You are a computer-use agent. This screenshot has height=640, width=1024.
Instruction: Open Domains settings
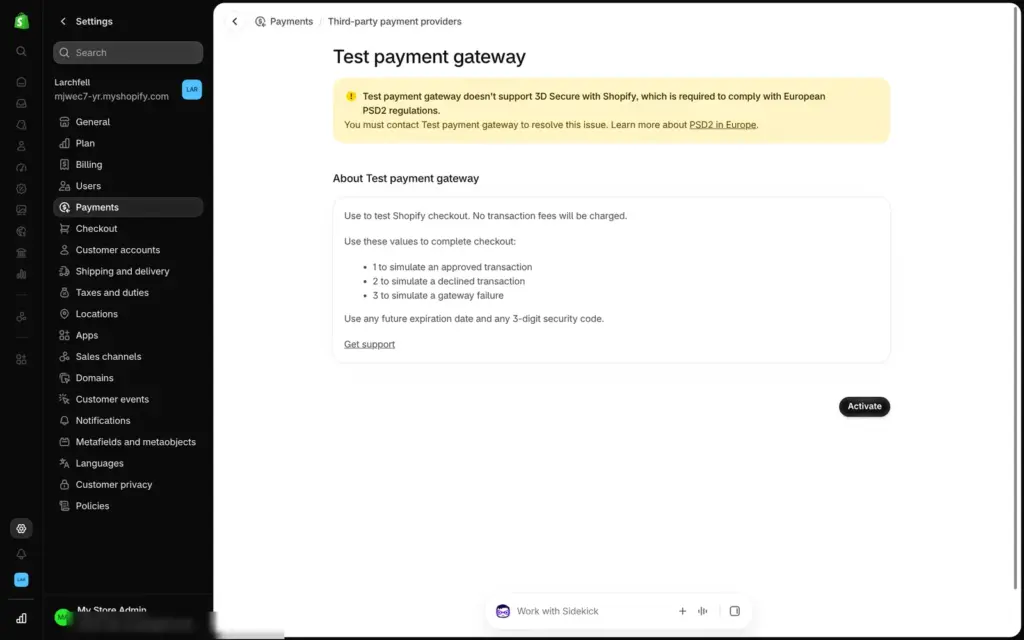click(x=128, y=378)
